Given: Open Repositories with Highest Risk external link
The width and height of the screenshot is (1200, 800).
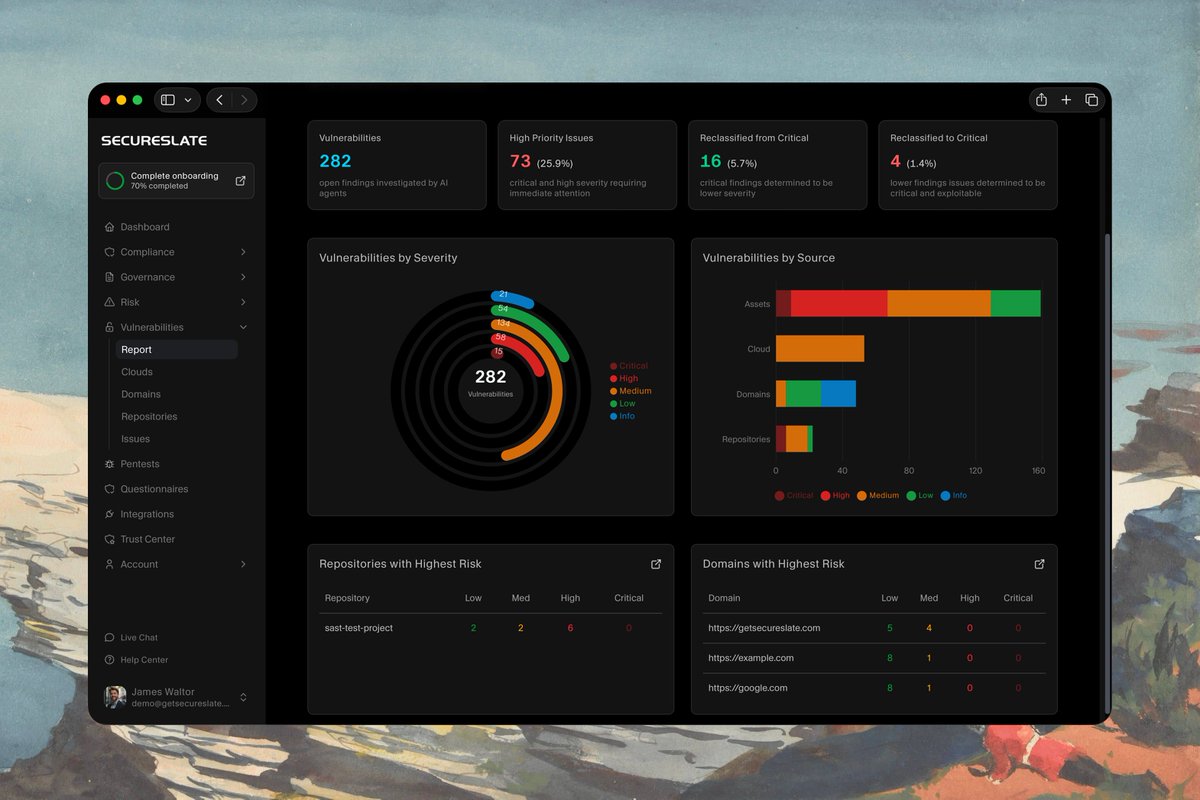Looking at the screenshot, I should click(x=656, y=564).
